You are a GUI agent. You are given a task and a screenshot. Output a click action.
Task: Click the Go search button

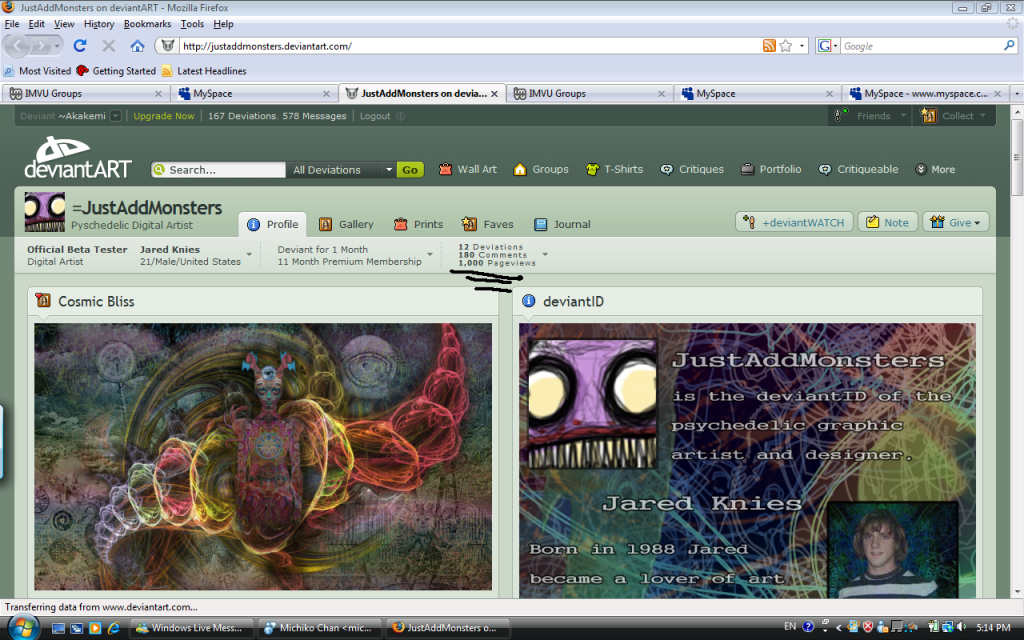point(409,170)
